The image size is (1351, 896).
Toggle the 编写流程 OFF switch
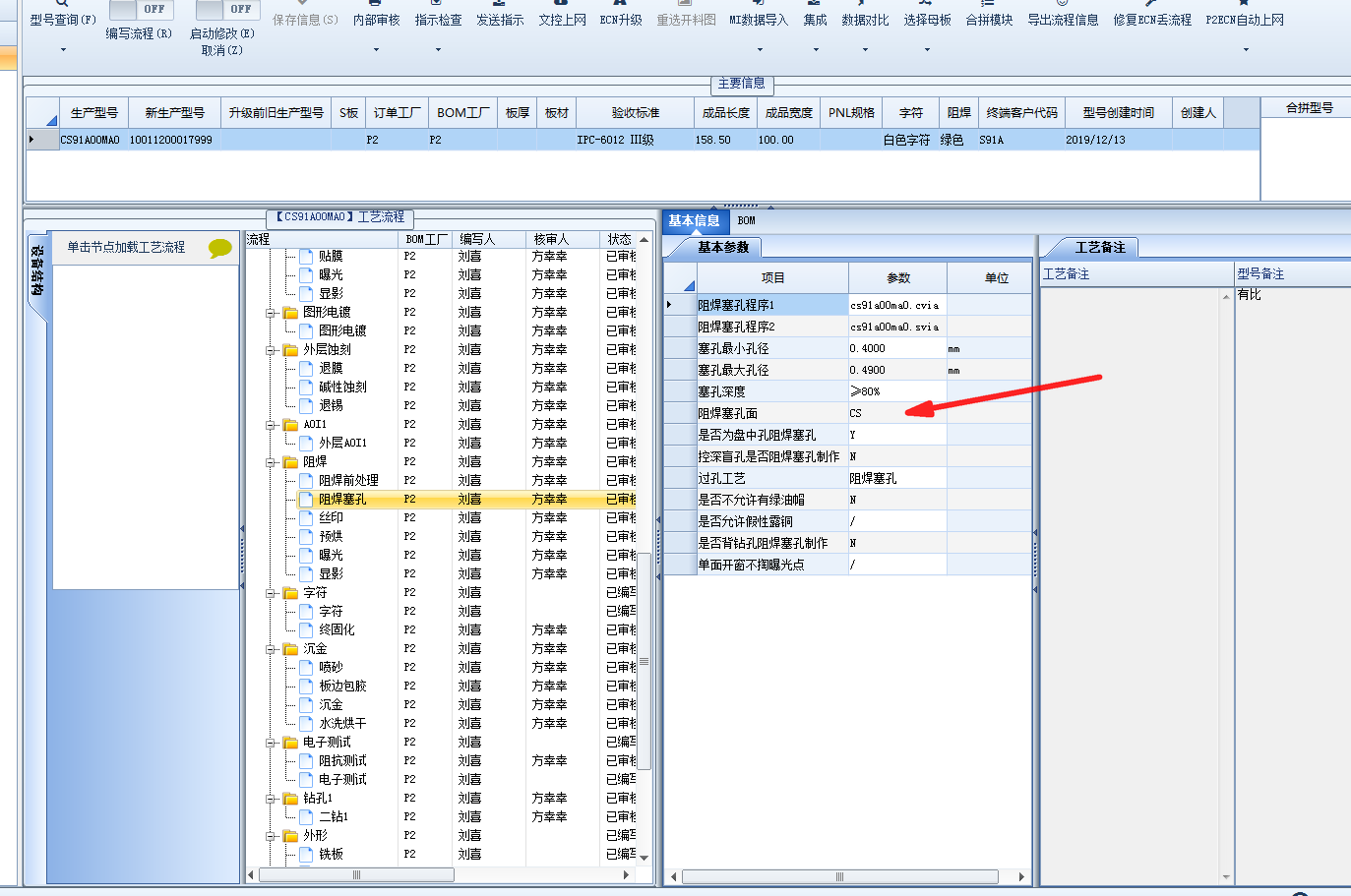tap(141, 9)
